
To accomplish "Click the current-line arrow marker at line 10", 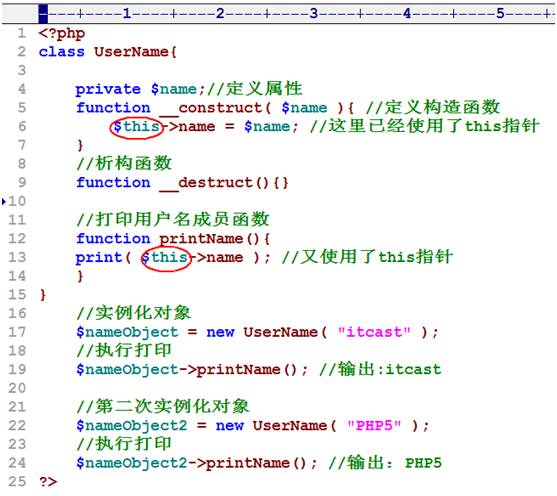I will [x=4, y=202].
